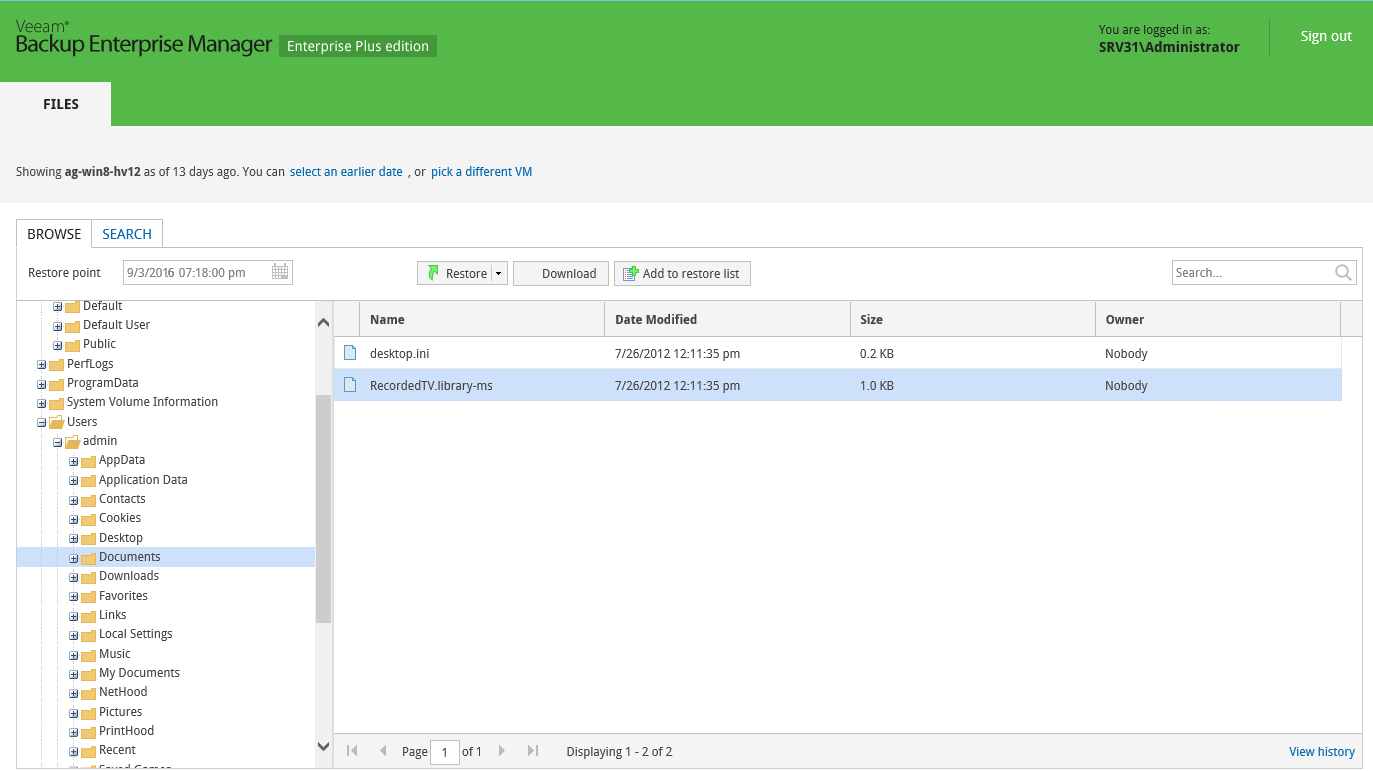Click the search magnifier icon
The width and height of the screenshot is (1373, 771).
(1344, 272)
